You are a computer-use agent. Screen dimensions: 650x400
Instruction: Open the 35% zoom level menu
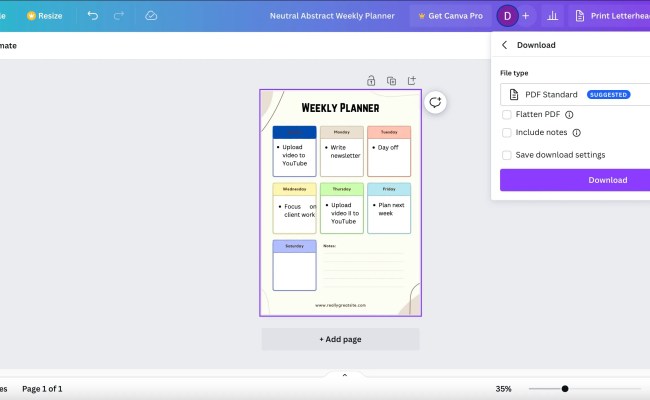(x=503, y=389)
